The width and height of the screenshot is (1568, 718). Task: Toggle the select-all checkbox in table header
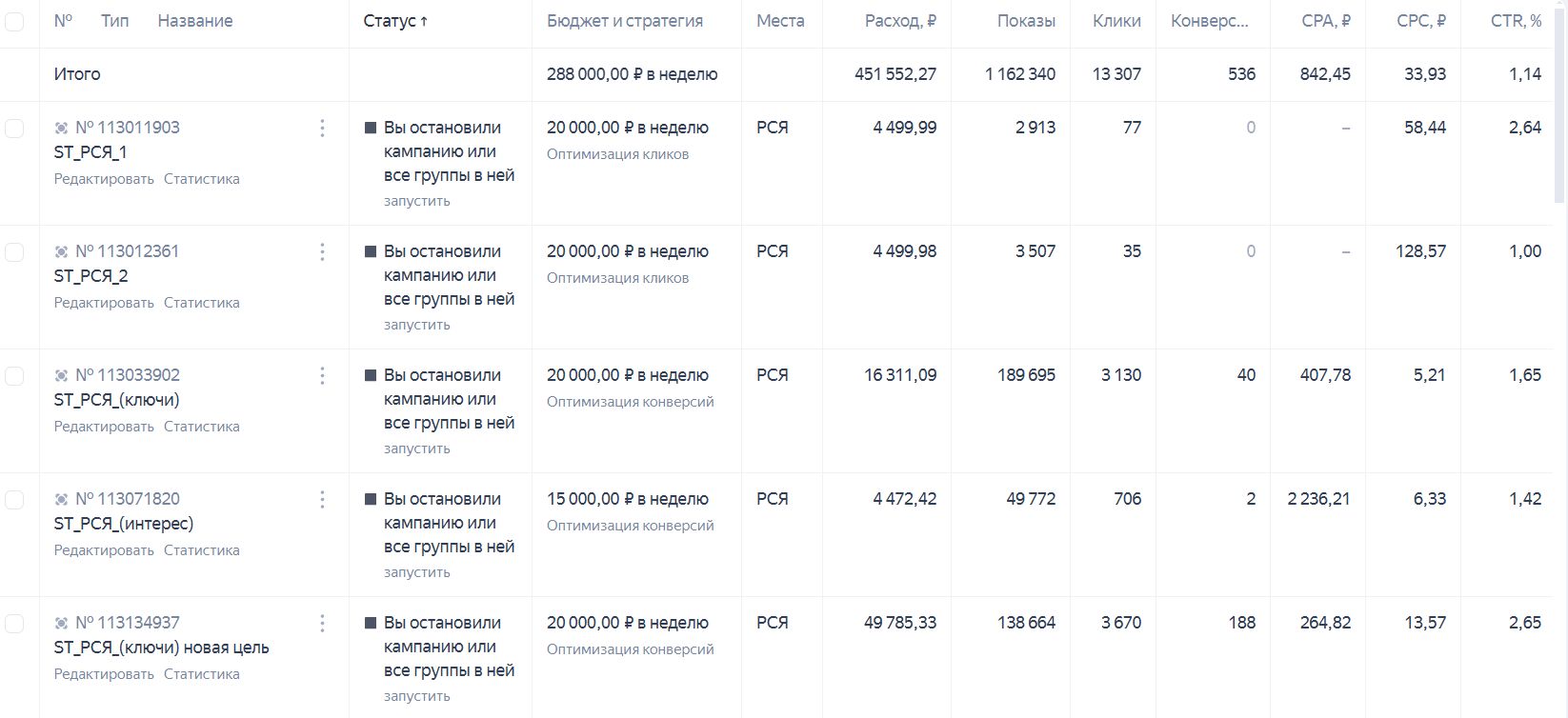point(14,21)
